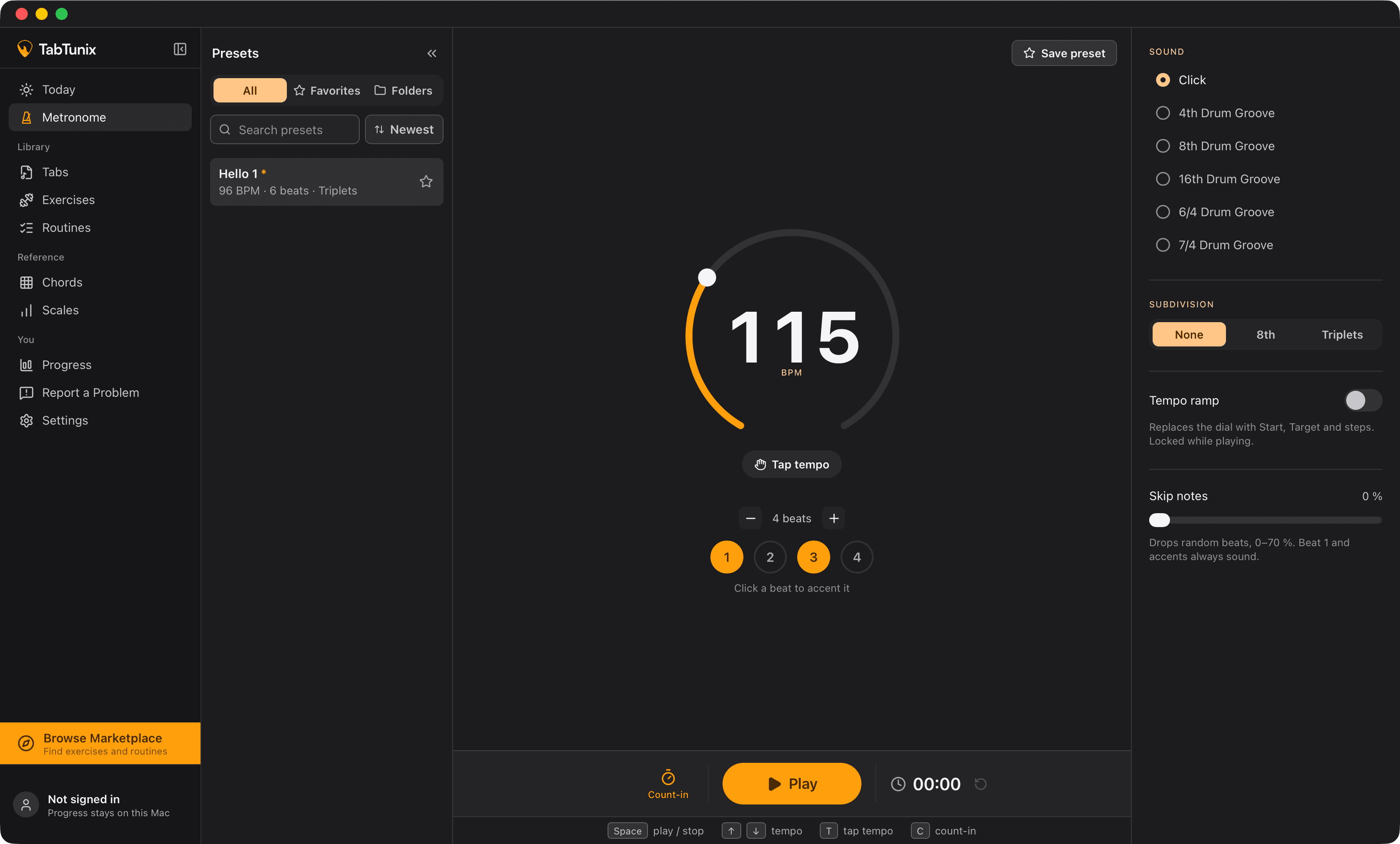Viewport: 1400px width, 844px height.
Task: Decrease beats with minus button
Action: (750, 518)
